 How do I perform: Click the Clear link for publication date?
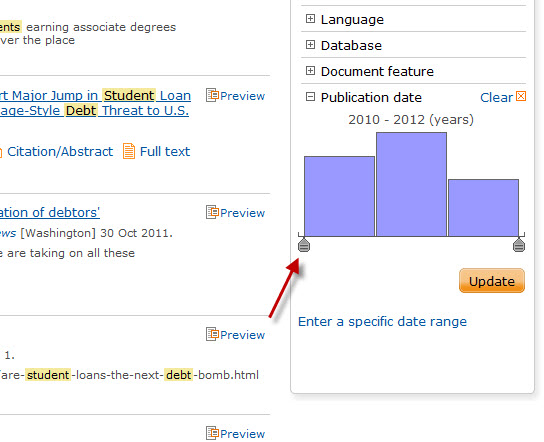tap(496, 97)
